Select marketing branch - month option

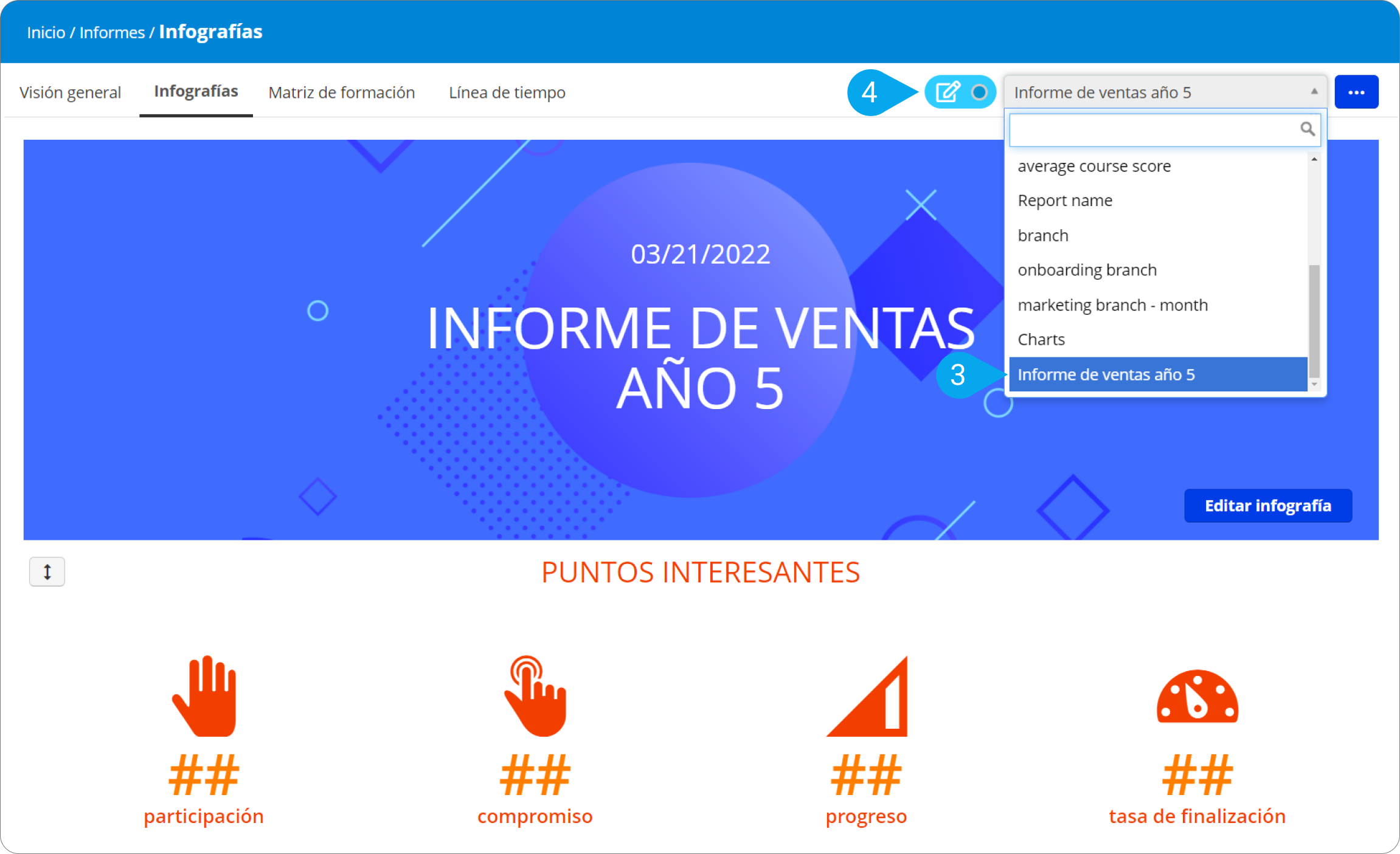pos(1158,305)
